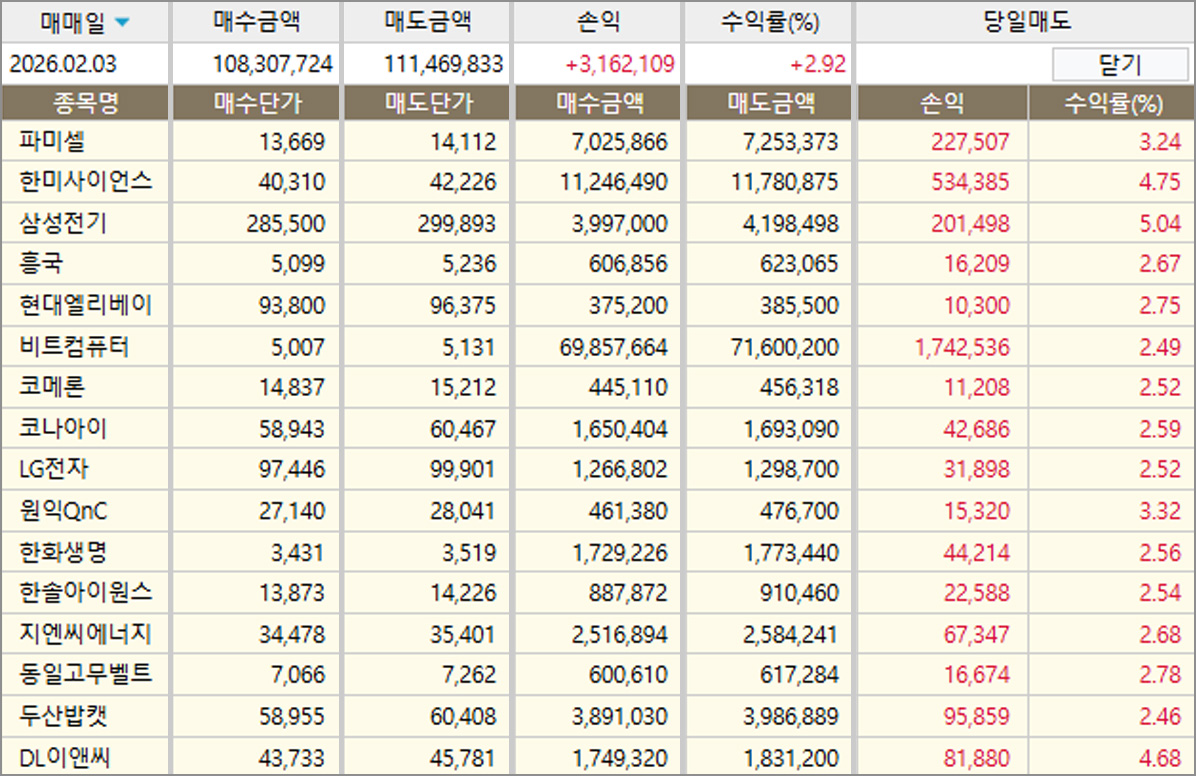This screenshot has width=1196, height=776.
Task: Click the 수익률(%) summary header
Action: point(769,22)
